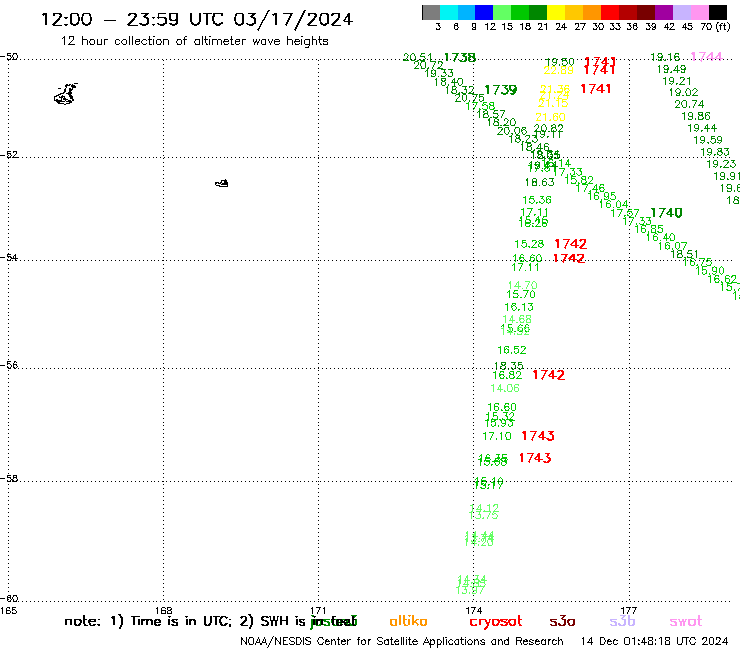This screenshot has height=650, width=740.
Task: Click the wave height value '19.59'
Action: click(x=707, y=140)
